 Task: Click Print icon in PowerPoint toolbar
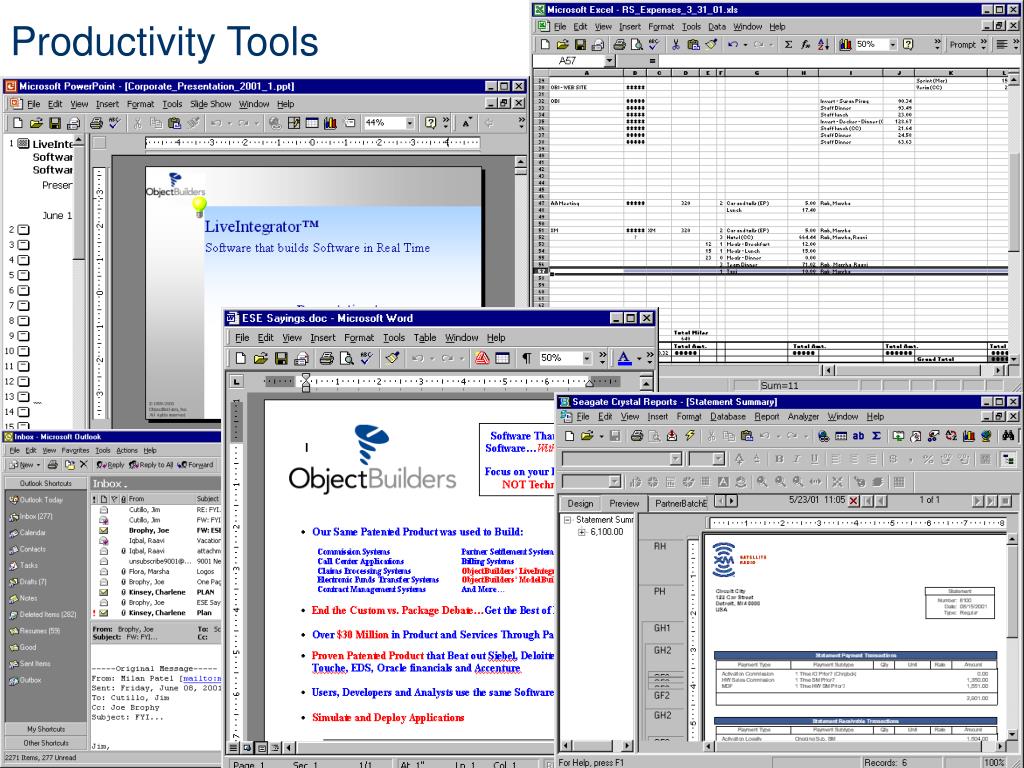[96, 123]
